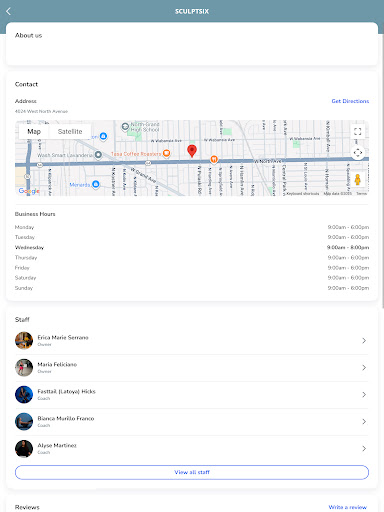Viewport: 384px width, 512px height.
Task: Click the blue marker beside Map/Satellite tabs
Action: point(103,136)
